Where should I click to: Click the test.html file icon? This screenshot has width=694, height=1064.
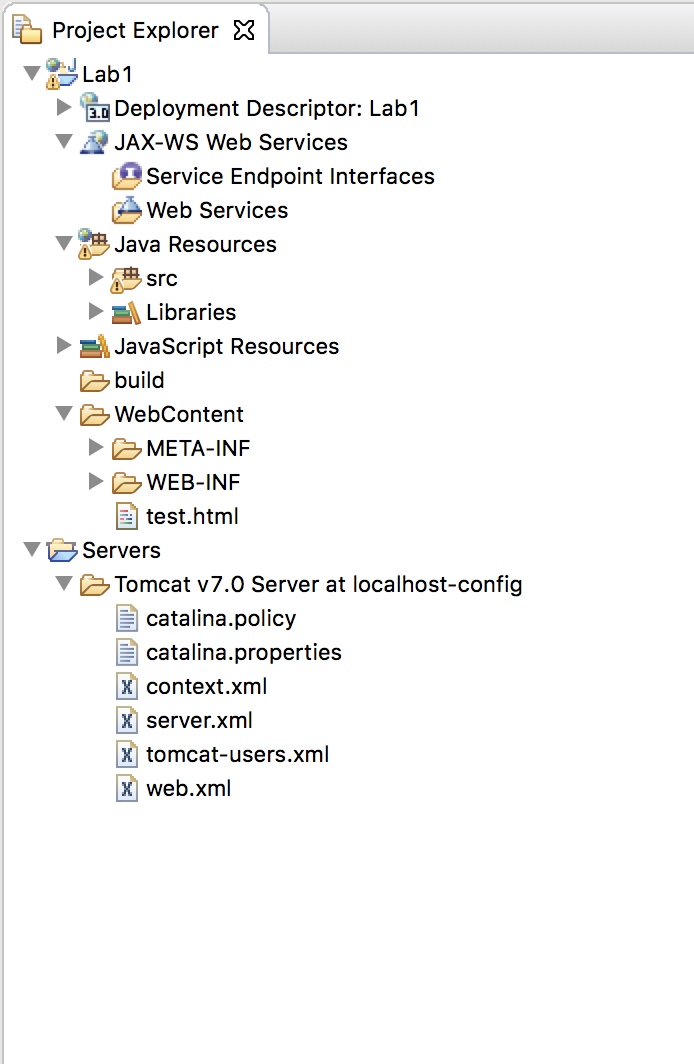[x=126, y=516]
